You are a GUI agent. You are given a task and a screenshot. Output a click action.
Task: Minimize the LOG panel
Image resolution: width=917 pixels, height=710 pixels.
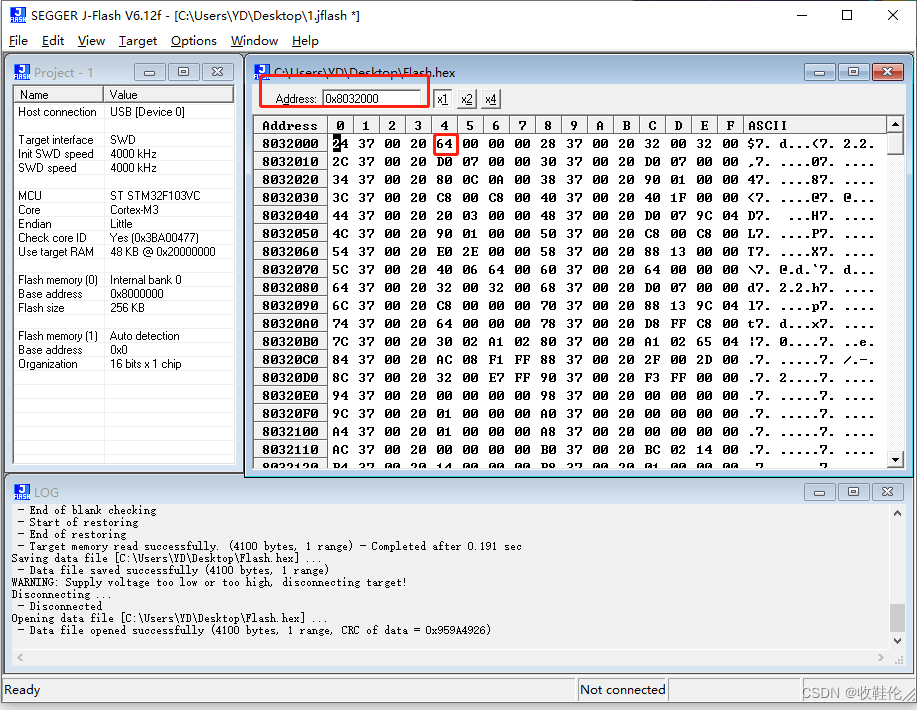[x=822, y=491]
